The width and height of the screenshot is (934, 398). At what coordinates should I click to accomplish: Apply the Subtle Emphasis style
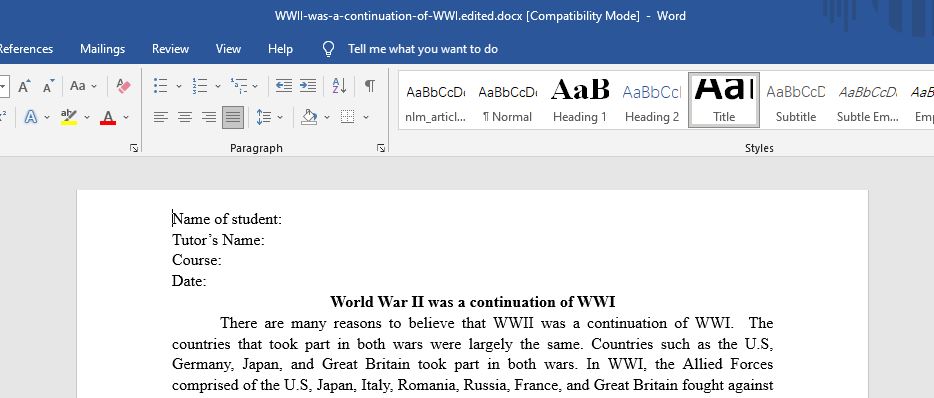tap(868, 100)
